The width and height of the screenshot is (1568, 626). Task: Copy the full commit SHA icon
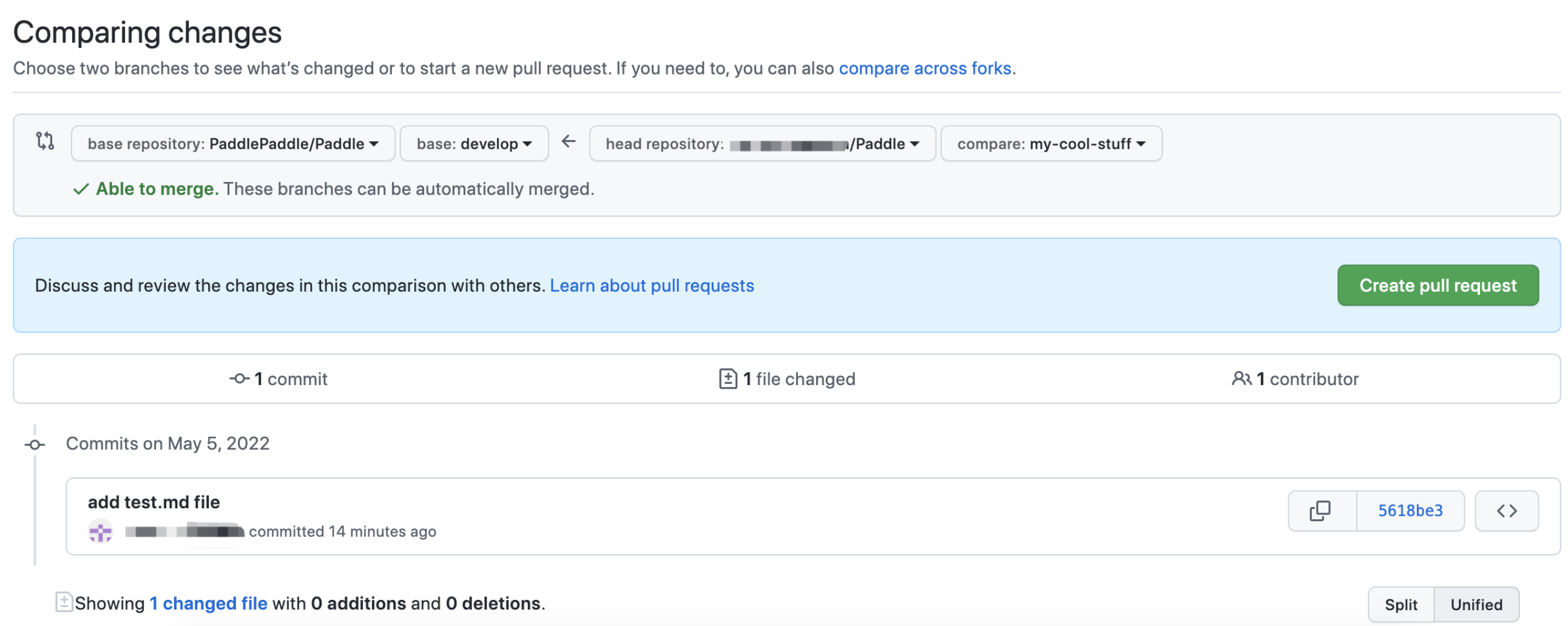coord(1321,510)
